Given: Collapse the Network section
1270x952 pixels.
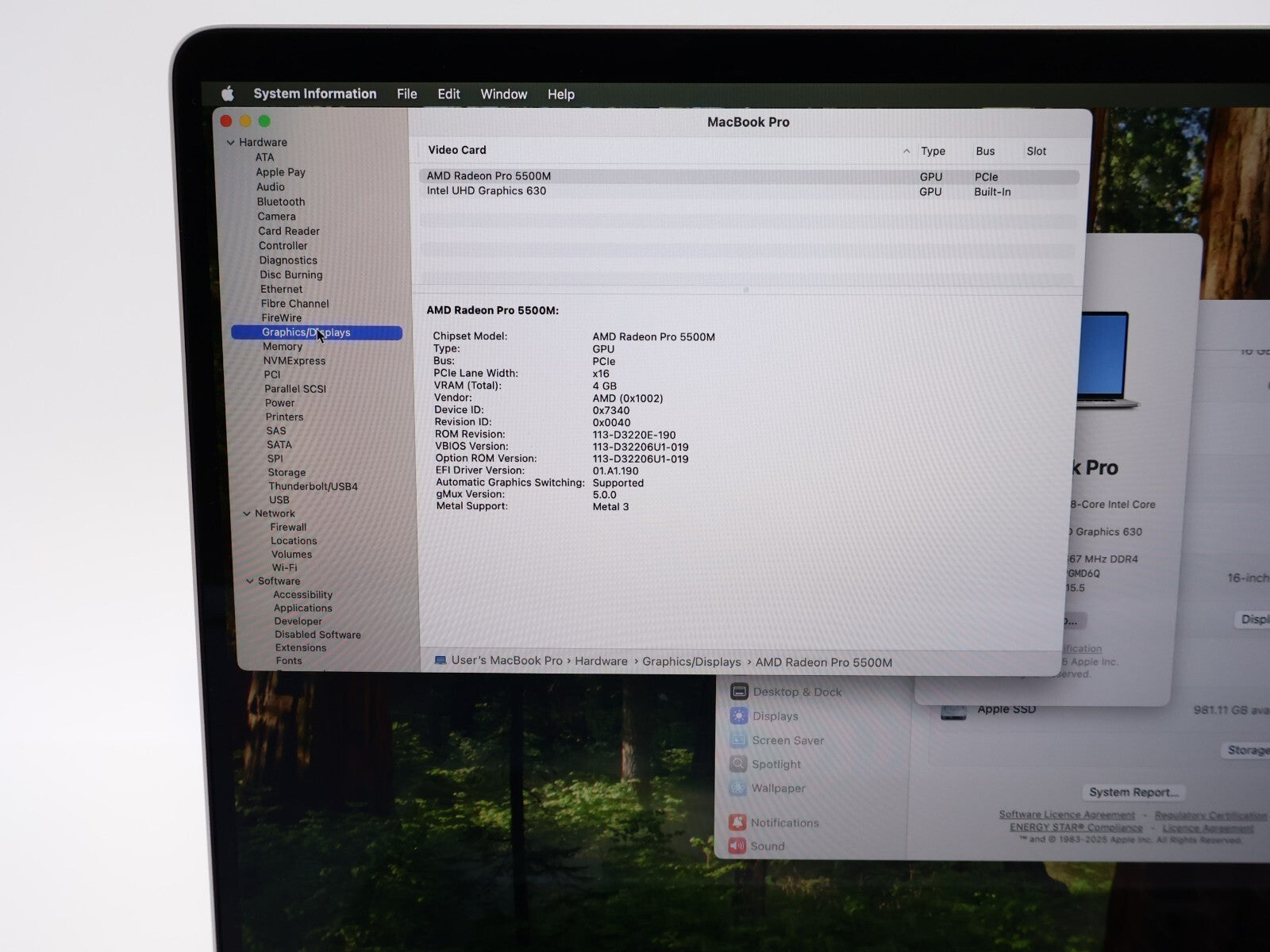Looking at the screenshot, I should click(247, 514).
